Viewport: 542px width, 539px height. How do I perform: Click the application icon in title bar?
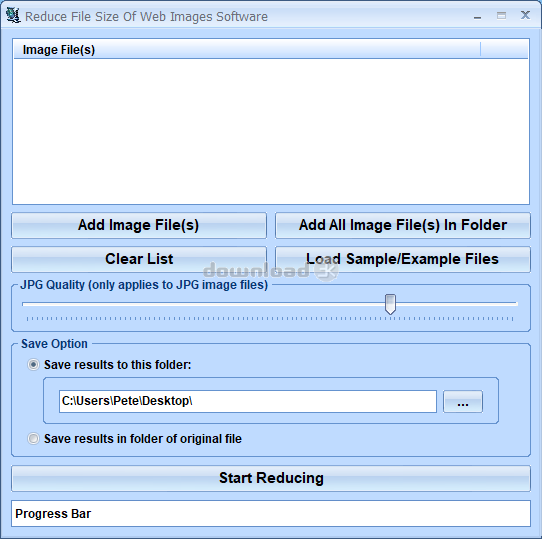click(13, 16)
